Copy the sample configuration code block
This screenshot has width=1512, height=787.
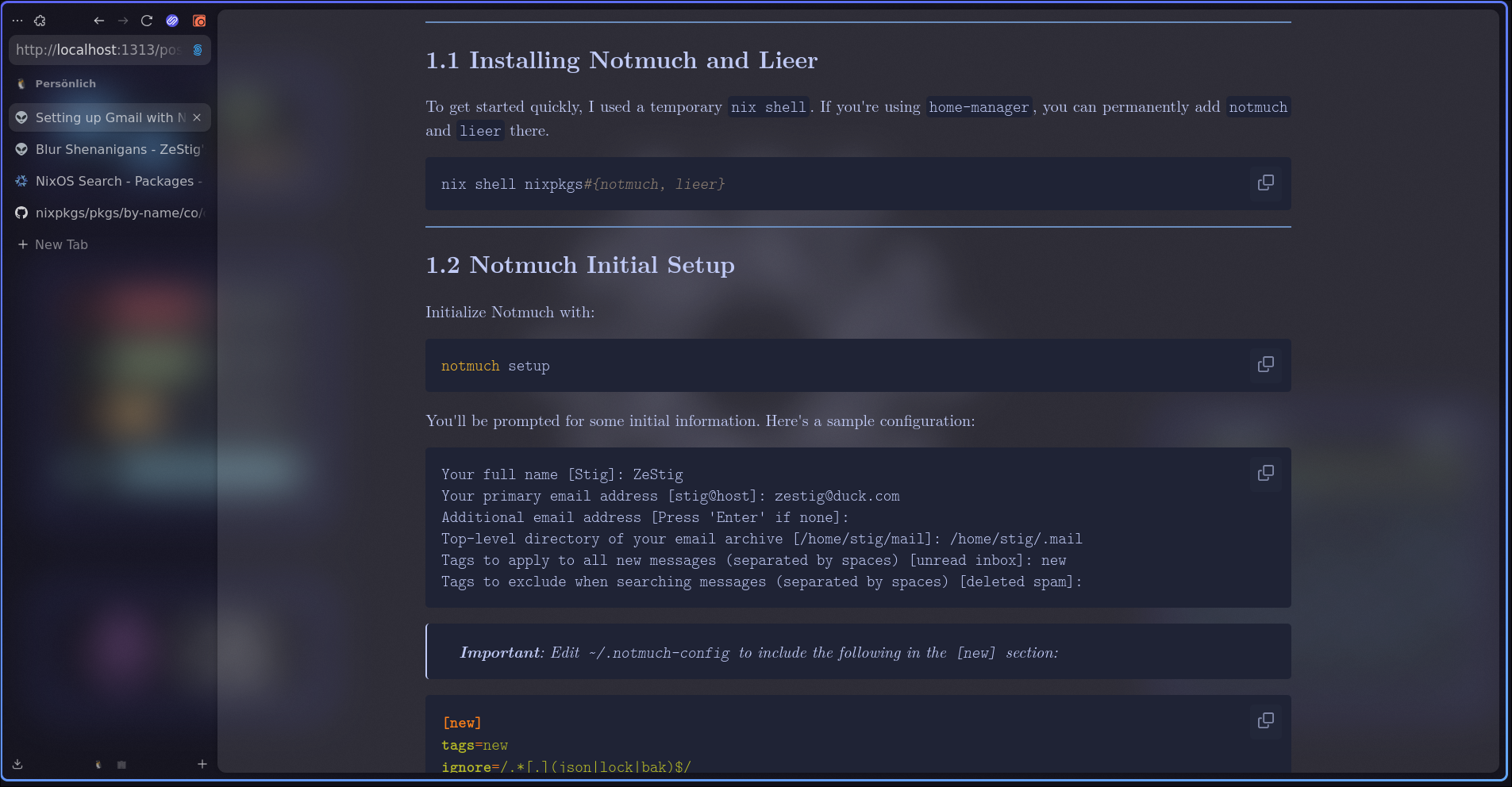point(1265,474)
